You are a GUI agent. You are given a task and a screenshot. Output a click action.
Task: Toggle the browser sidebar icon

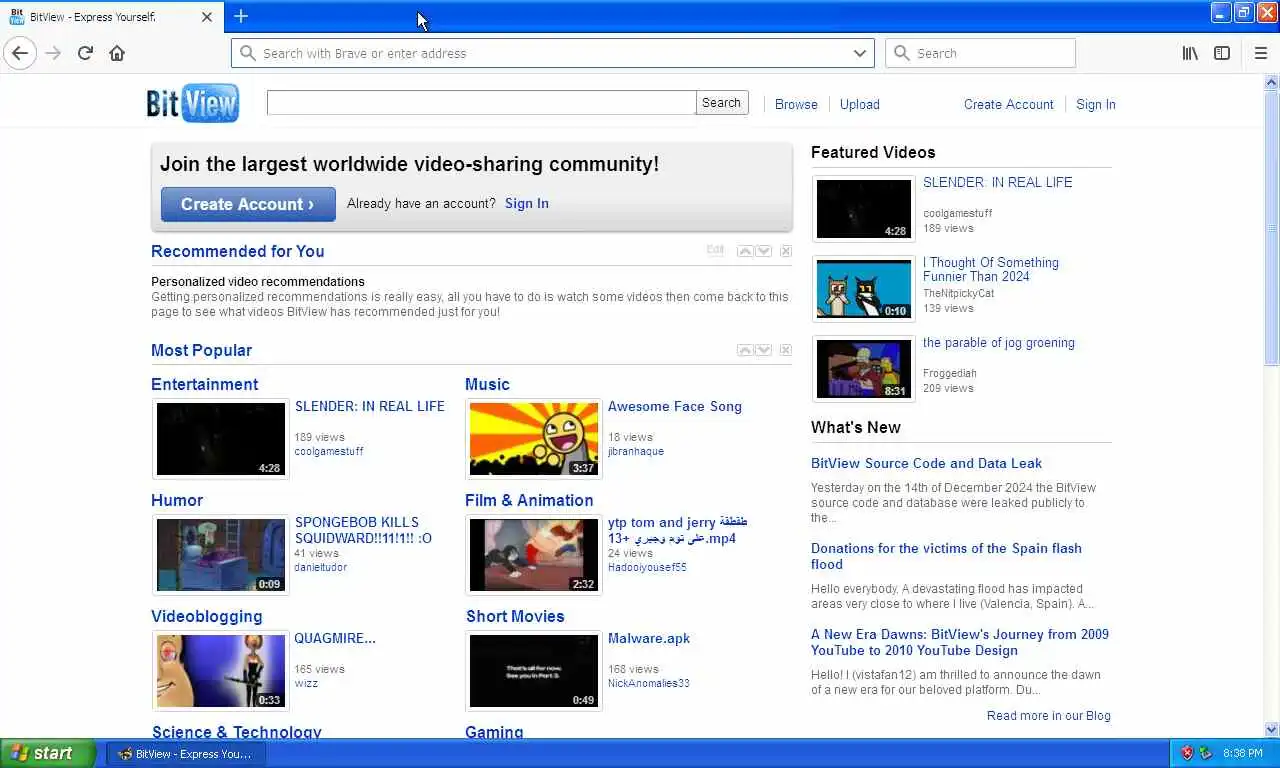coord(1222,53)
